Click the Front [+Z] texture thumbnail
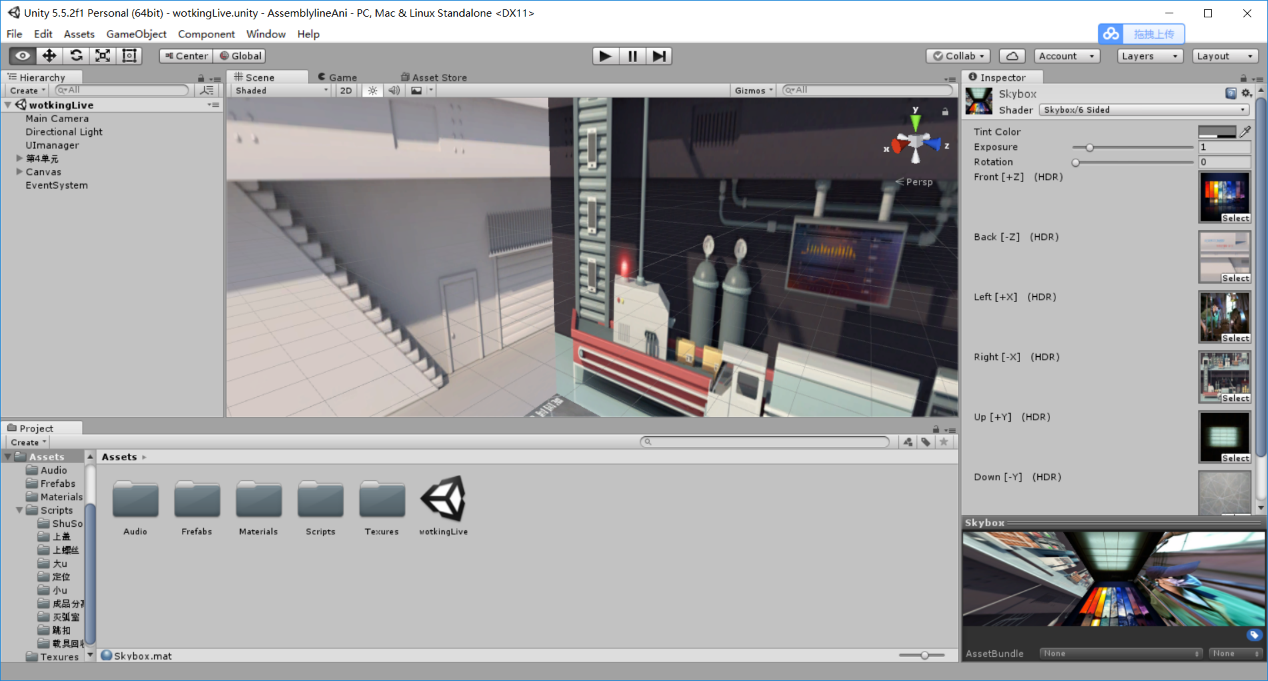The image size is (1268, 681). pos(1224,193)
